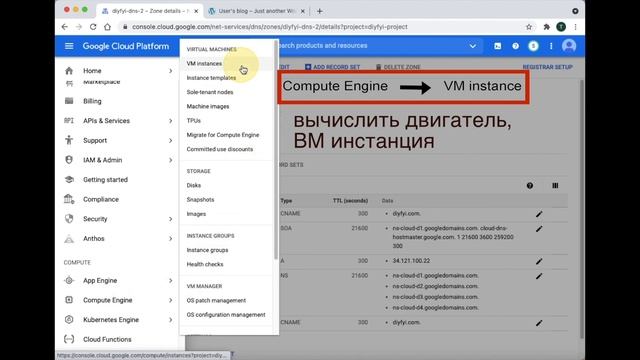Click DELETE ZONE button
Screen dimensions: 640x360
click(x=398, y=67)
